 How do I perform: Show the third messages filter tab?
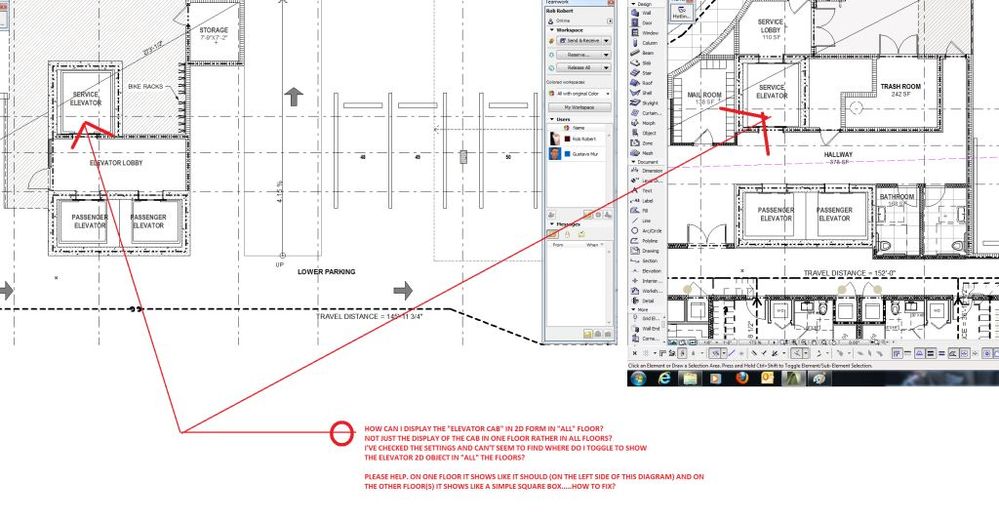coord(581,234)
